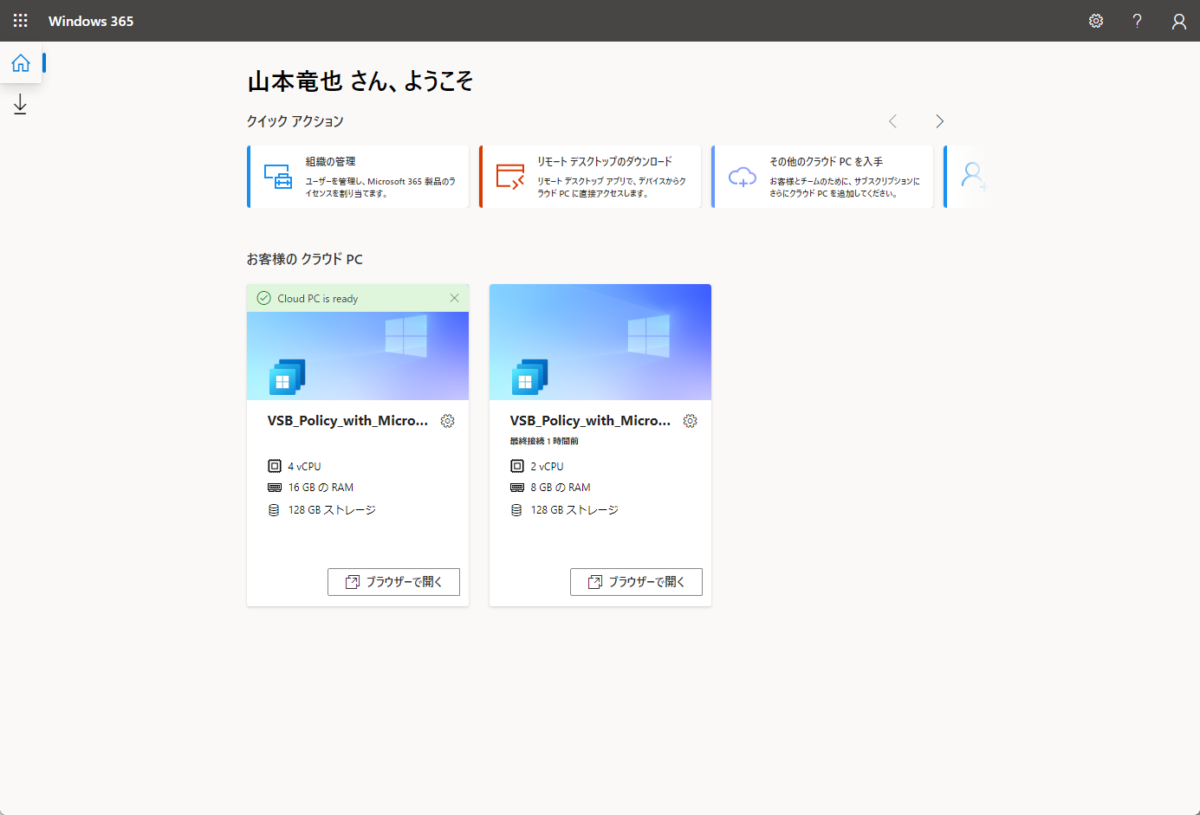Click the クイック アクション section heading
The image size is (1200, 815).
pos(295,121)
